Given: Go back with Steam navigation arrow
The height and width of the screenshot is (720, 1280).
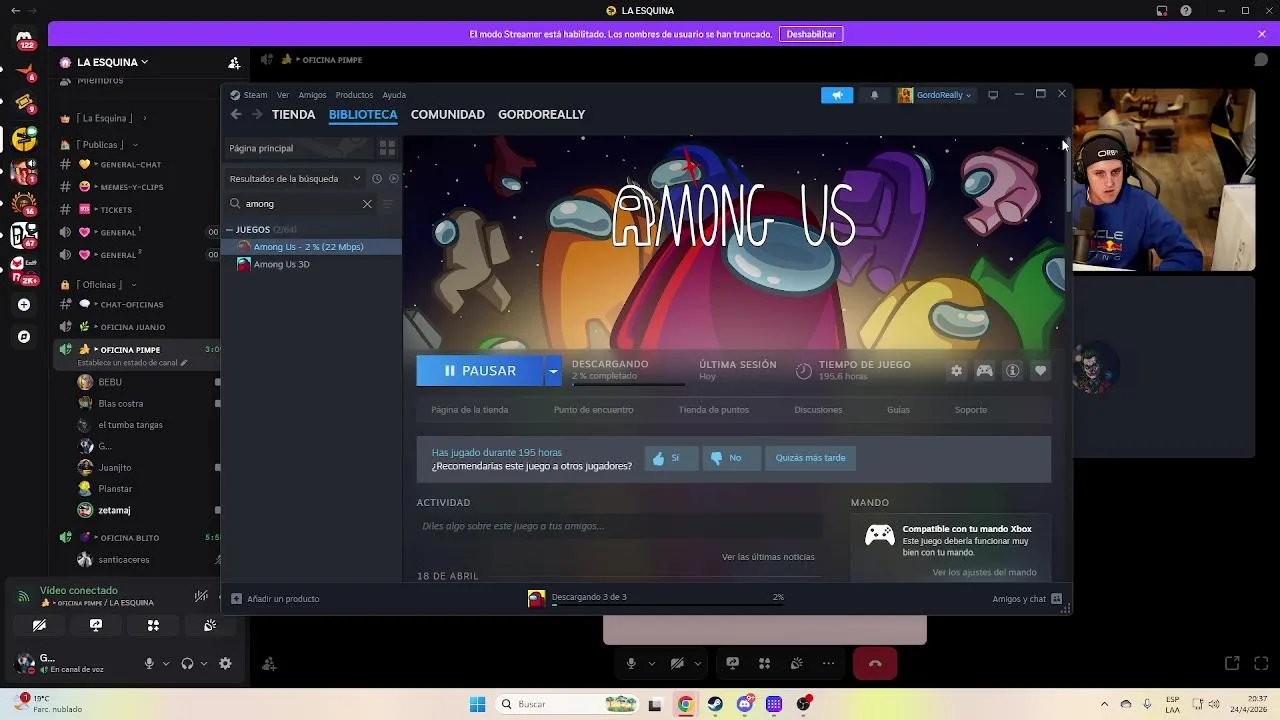Looking at the screenshot, I should [x=236, y=114].
